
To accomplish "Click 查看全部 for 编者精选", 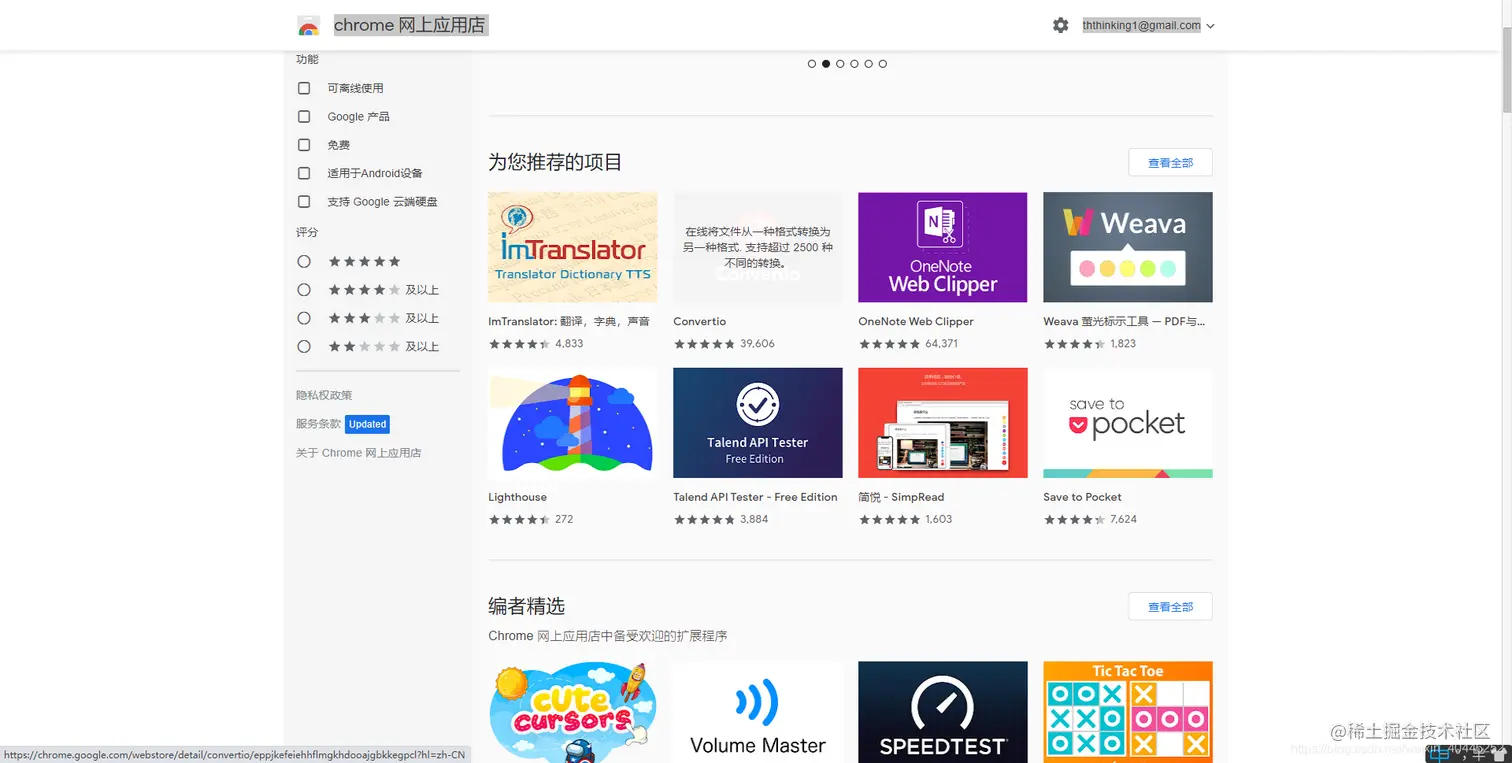I will coord(1170,606).
